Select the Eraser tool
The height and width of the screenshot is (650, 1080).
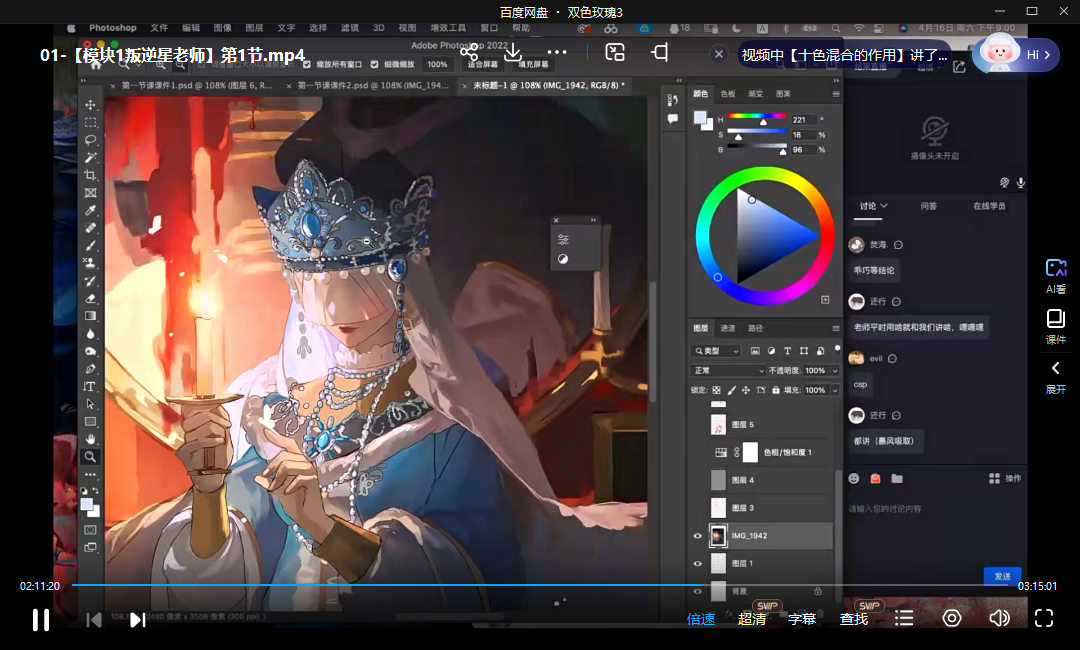90,298
